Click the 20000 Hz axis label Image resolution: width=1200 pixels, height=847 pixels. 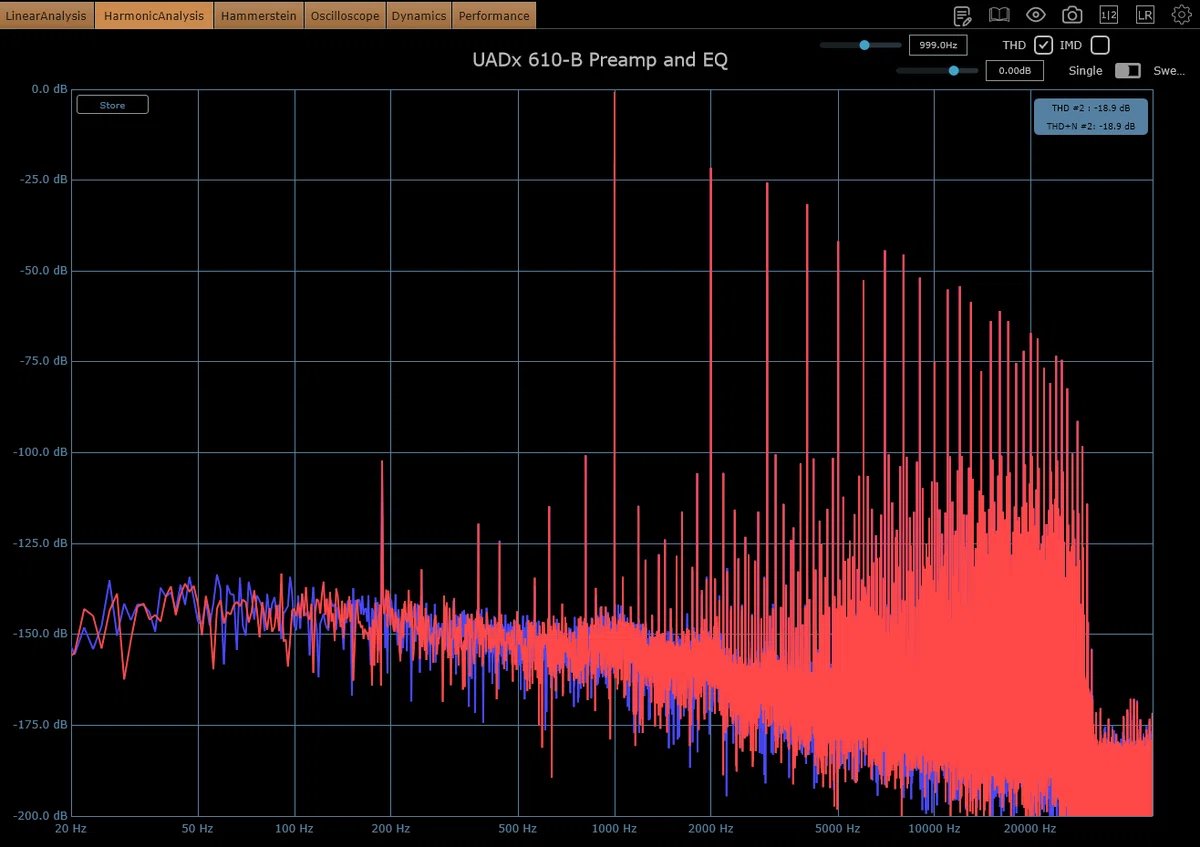tap(1031, 829)
